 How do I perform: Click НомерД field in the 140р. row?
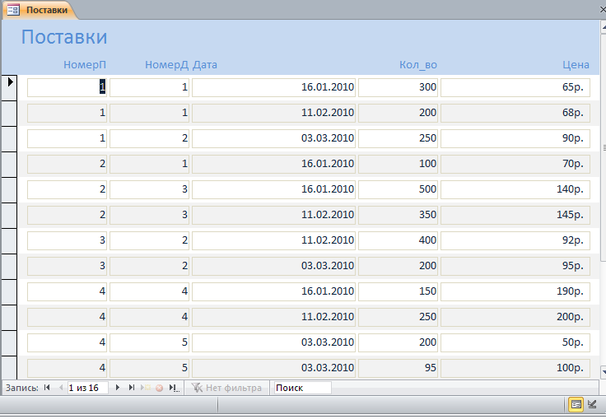149,189
